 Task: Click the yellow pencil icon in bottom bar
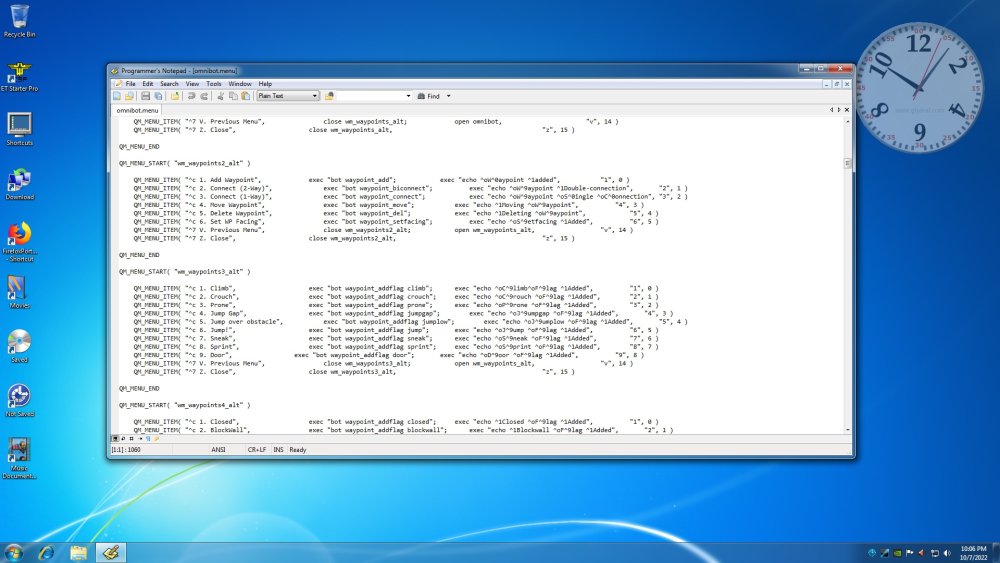(156, 439)
